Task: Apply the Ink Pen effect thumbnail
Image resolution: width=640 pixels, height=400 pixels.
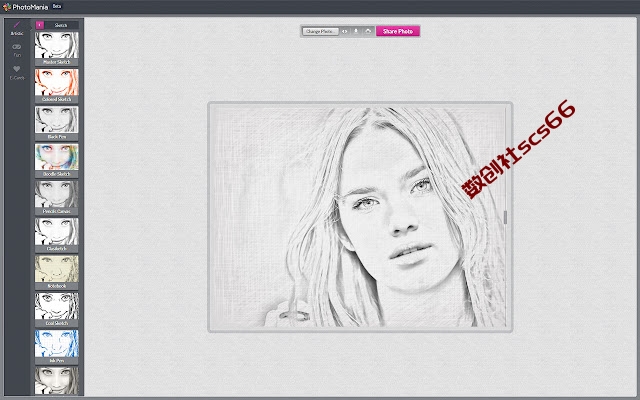Action: pos(56,344)
